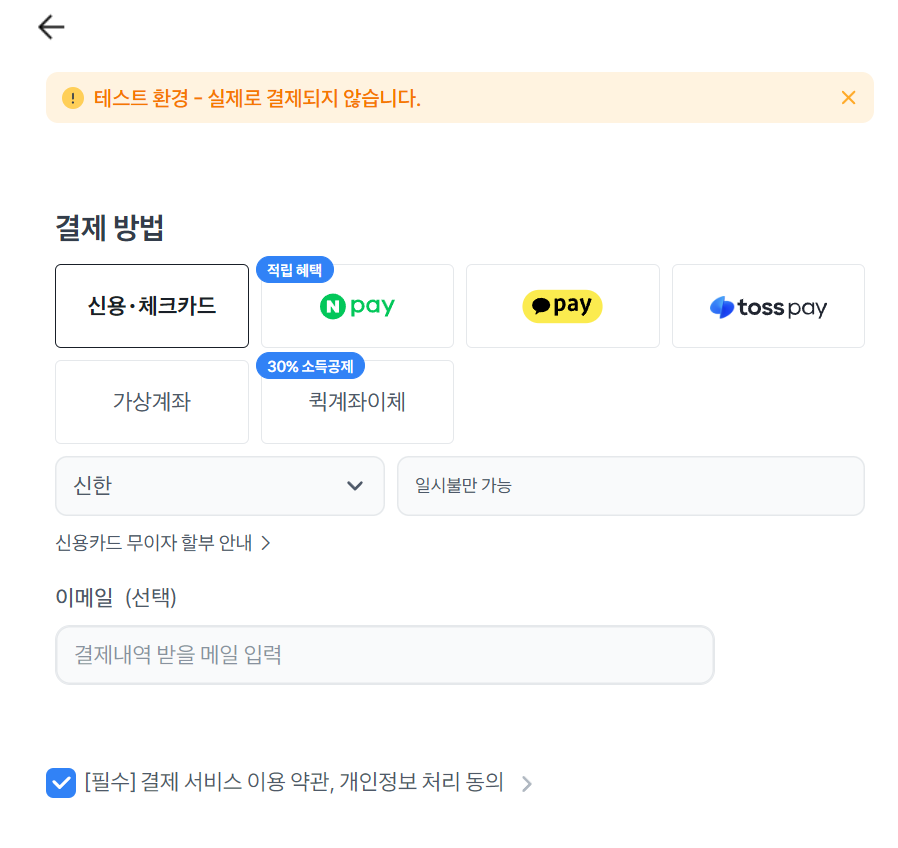Choose Kakao Pay logo payment
Screen dimensions: 898x848
coord(562,307)
